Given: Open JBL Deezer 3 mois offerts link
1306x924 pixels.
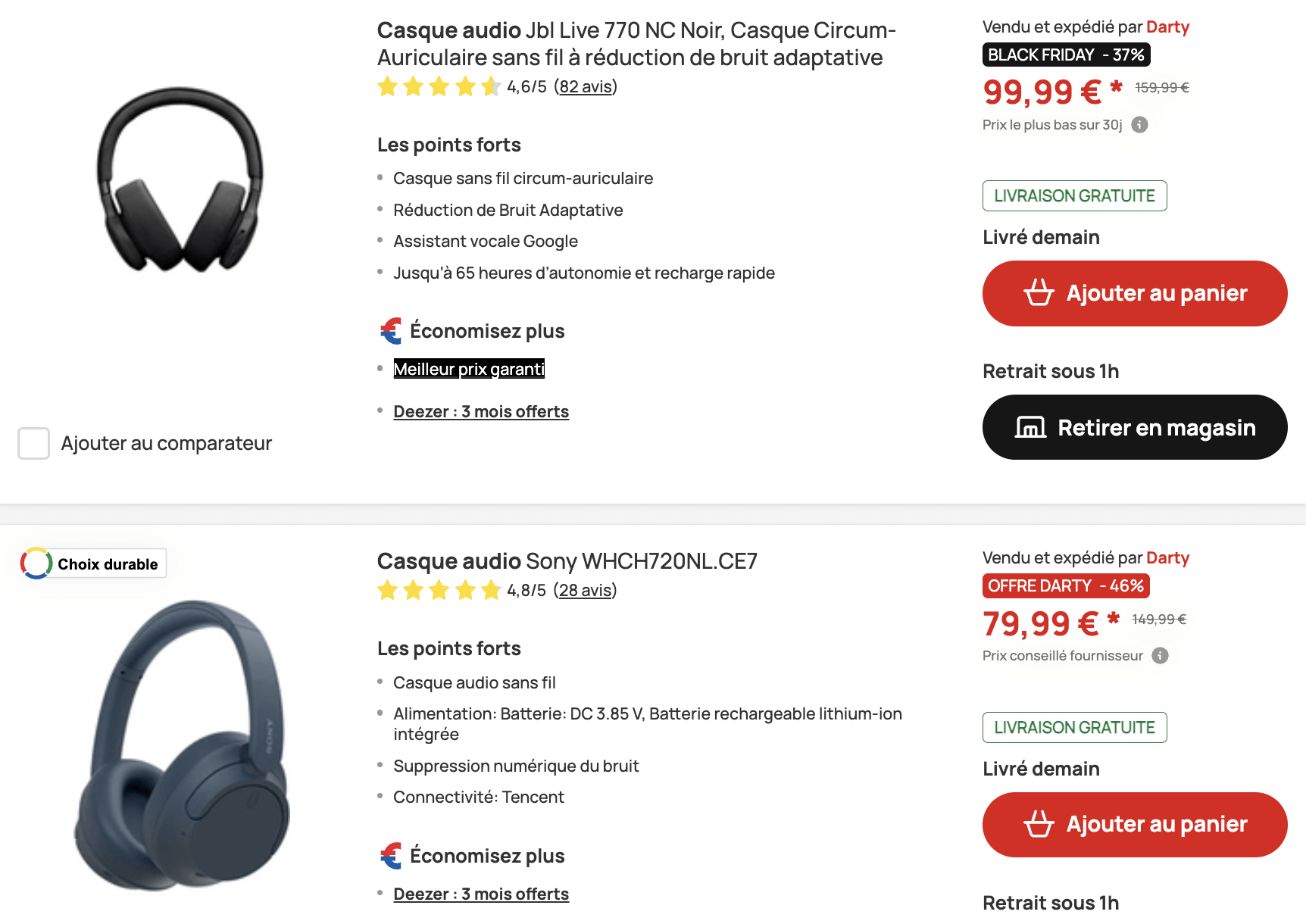Looking at the screenshot, I should click(x=481, y=411).
